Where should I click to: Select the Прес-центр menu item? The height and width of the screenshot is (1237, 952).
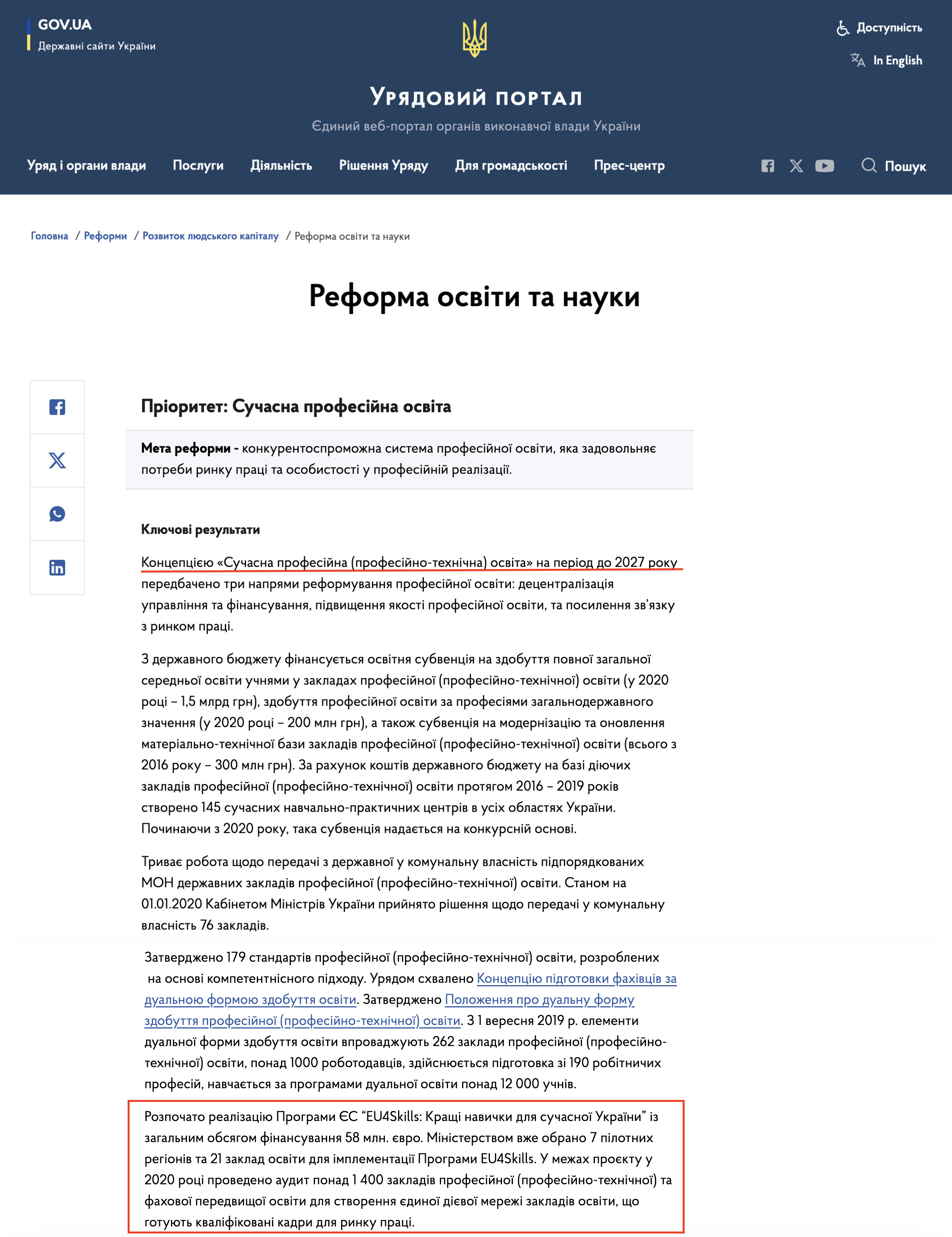[x=629, y=166]
